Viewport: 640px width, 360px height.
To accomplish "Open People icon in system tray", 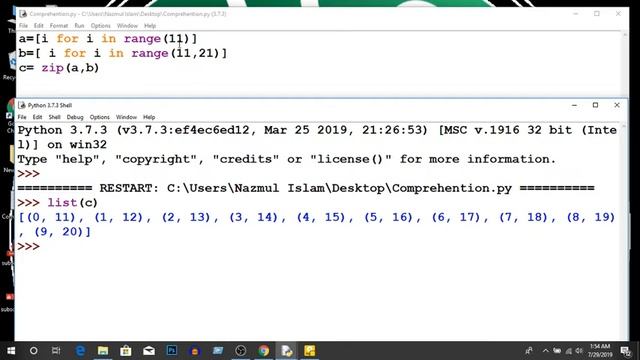I will (x=529, y=351).
